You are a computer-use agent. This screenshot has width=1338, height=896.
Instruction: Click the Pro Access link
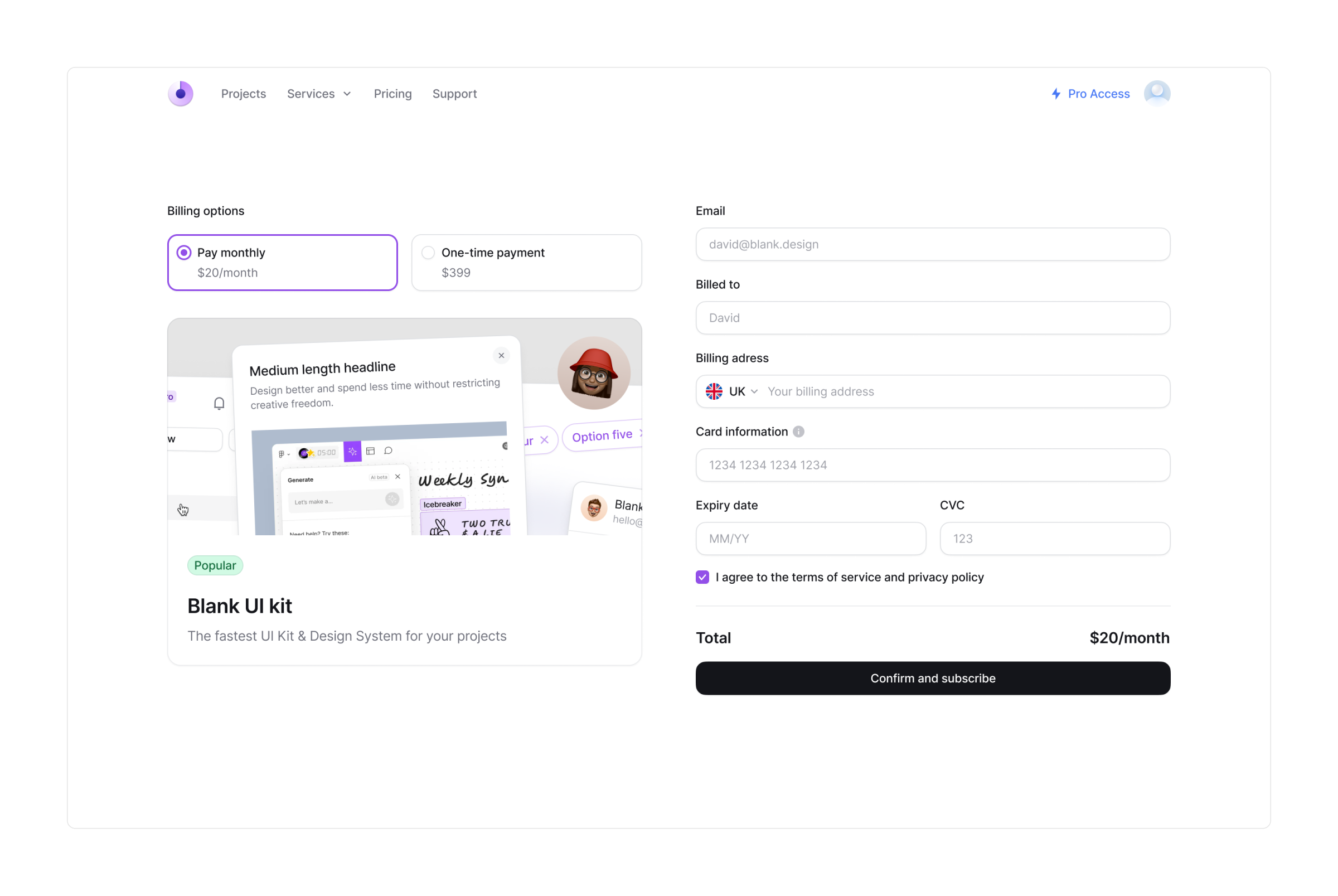tap(1090, 94)
